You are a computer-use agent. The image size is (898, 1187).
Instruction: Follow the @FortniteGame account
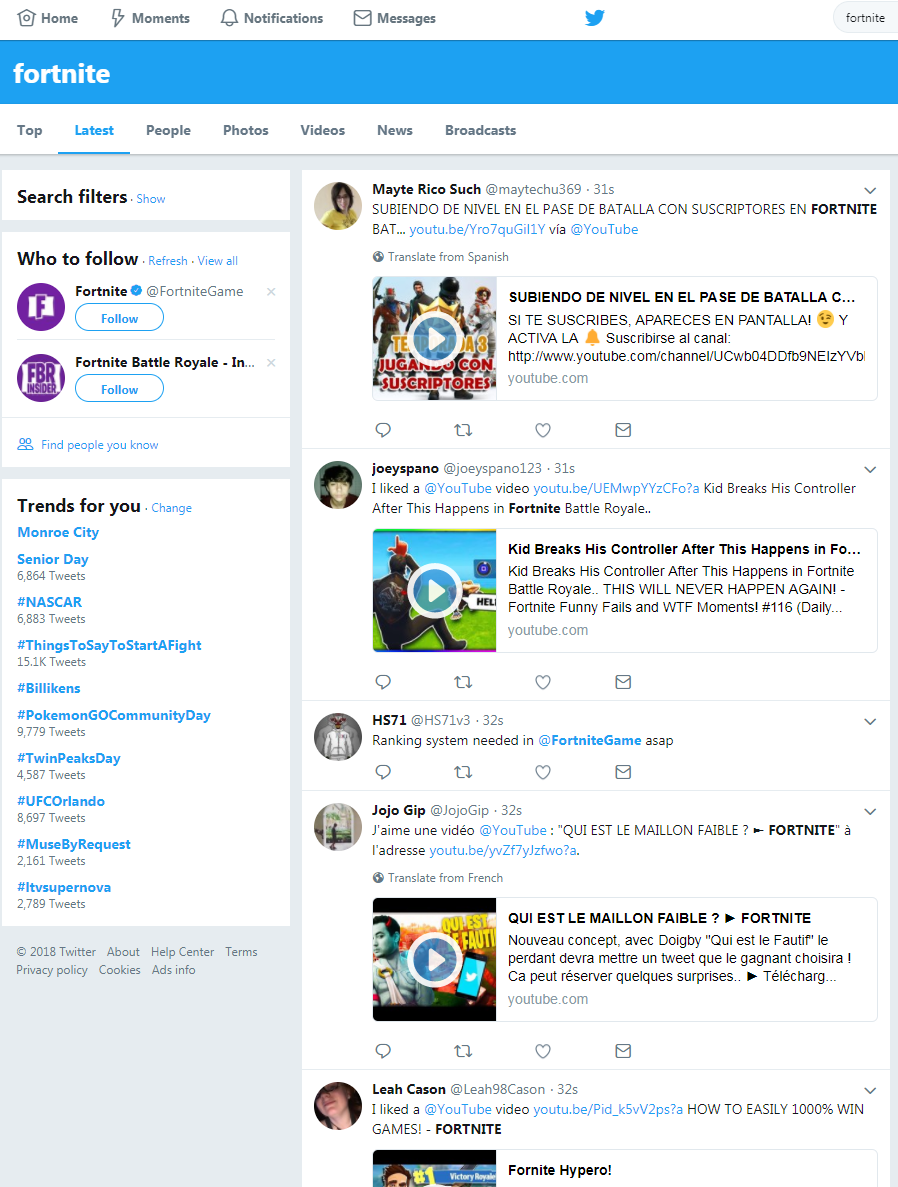[120, 318]
